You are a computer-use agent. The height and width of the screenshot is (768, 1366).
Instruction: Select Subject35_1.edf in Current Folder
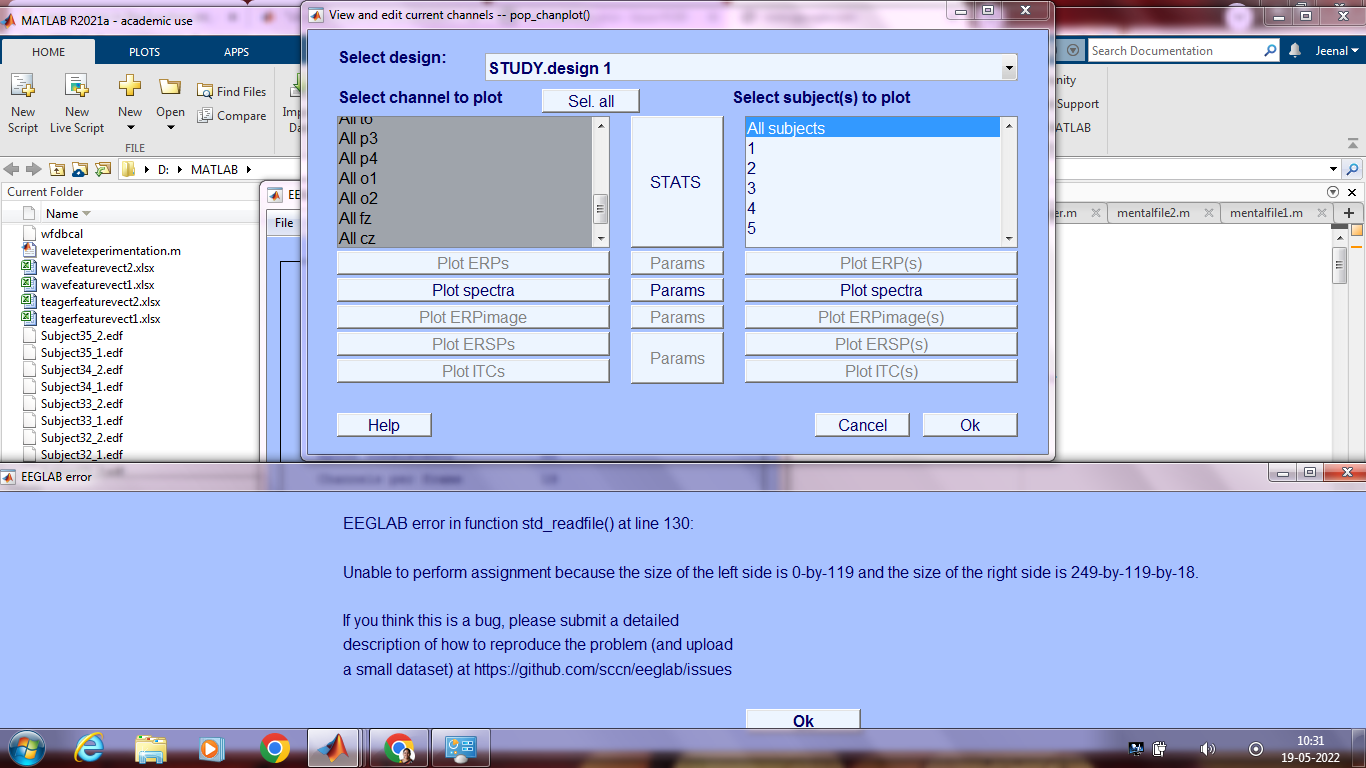79,352
